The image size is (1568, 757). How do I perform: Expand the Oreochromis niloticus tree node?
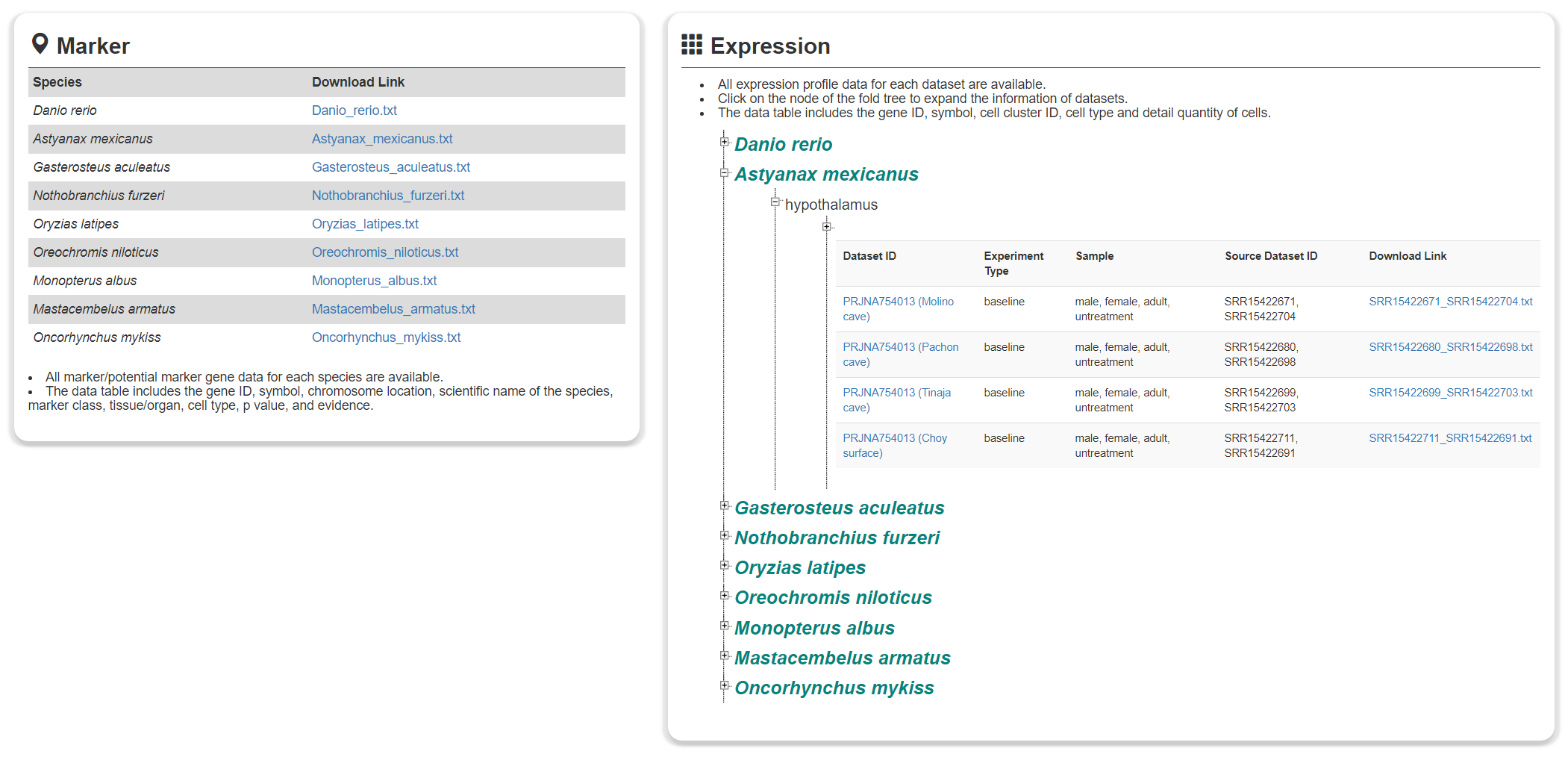point(724,595)
